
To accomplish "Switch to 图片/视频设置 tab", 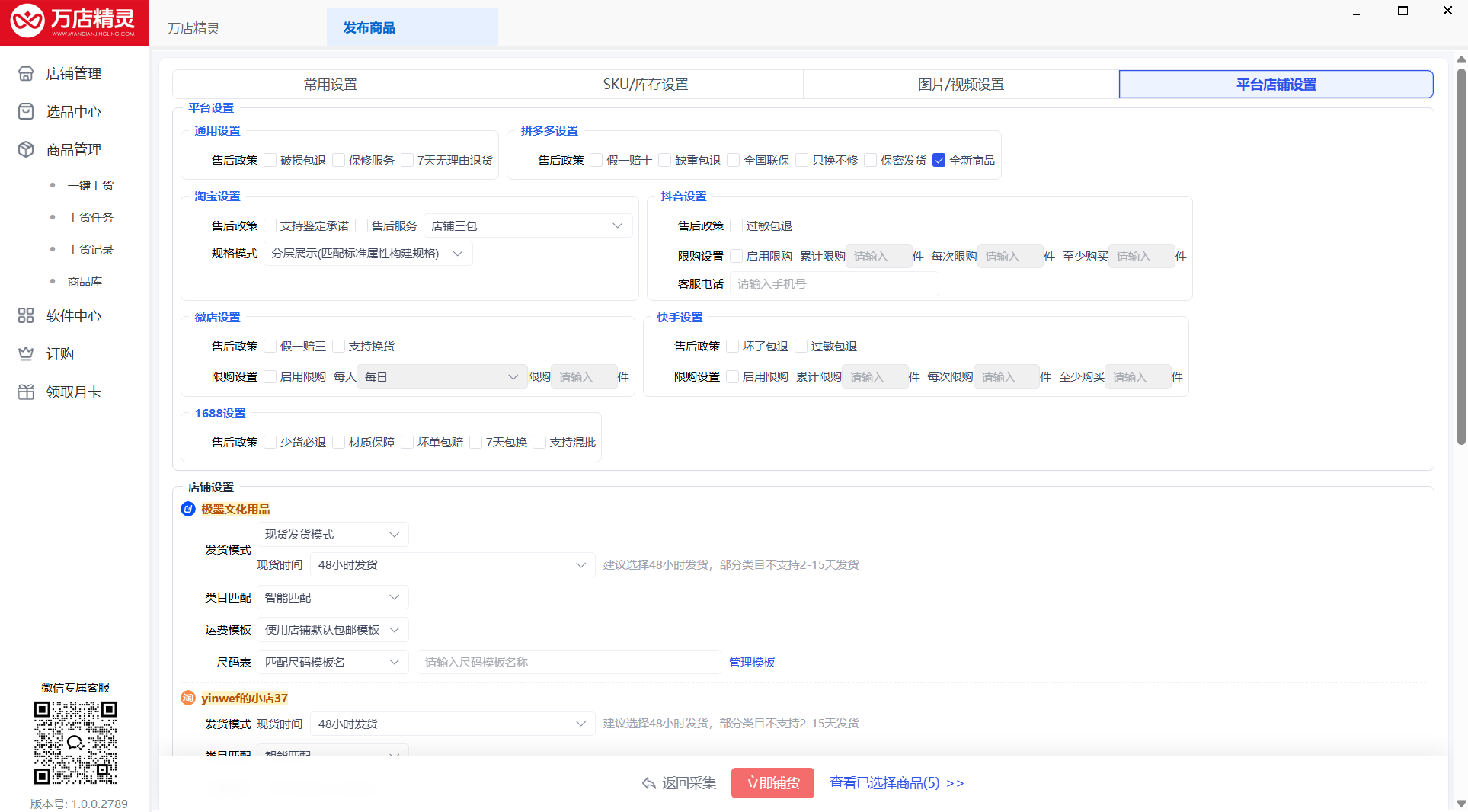I will [961, 85].
